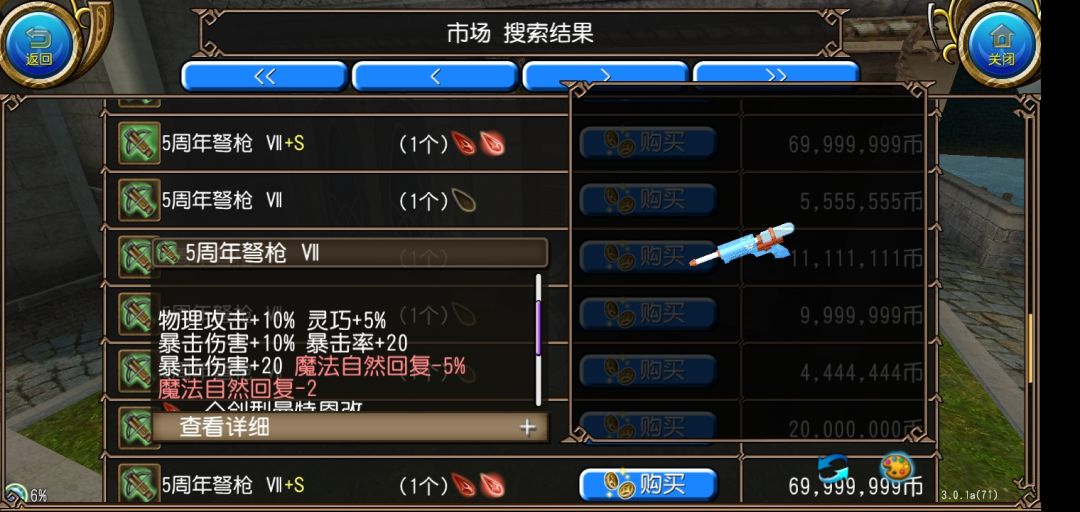Click the orange list scrollbar on right edge
Screen dimensions: 1080x512
(1030, 348)
